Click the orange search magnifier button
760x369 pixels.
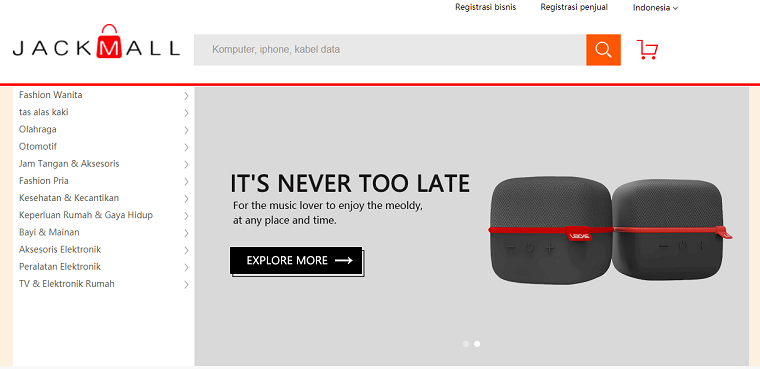(603, 49)
